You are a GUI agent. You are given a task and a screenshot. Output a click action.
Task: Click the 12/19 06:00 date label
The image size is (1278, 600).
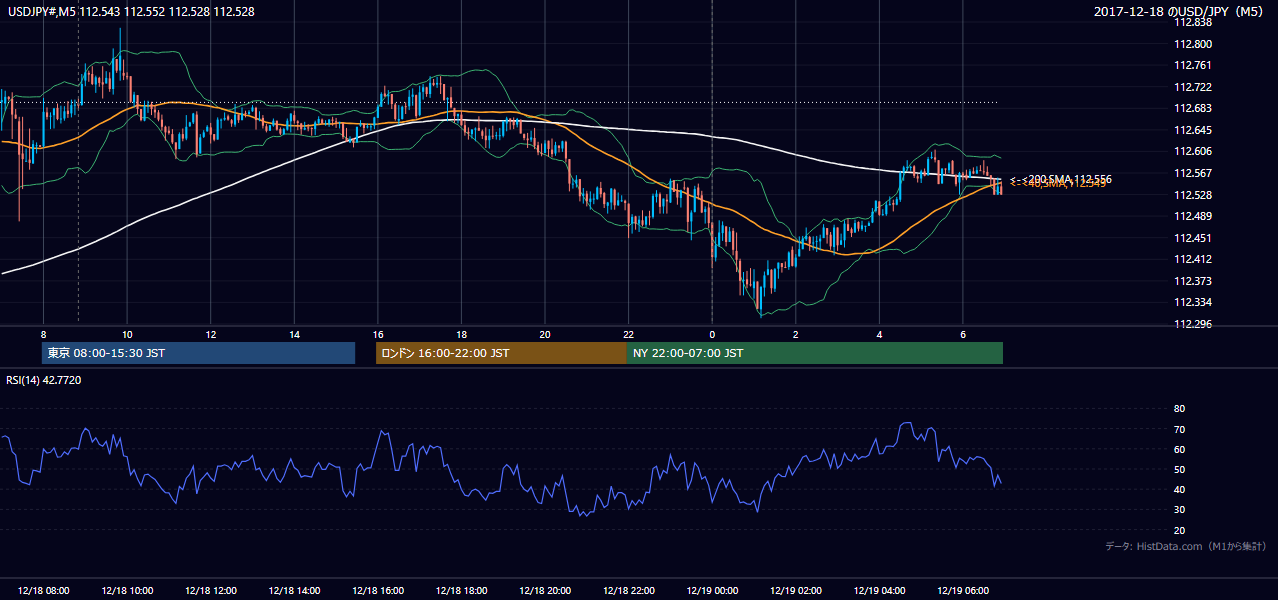tap(962, 591)
